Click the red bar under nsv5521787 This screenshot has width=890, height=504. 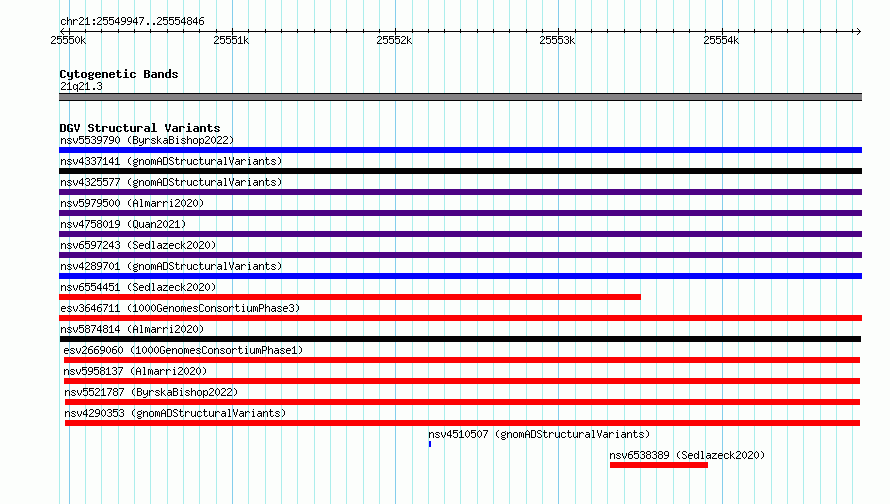(x=462, y=402)
